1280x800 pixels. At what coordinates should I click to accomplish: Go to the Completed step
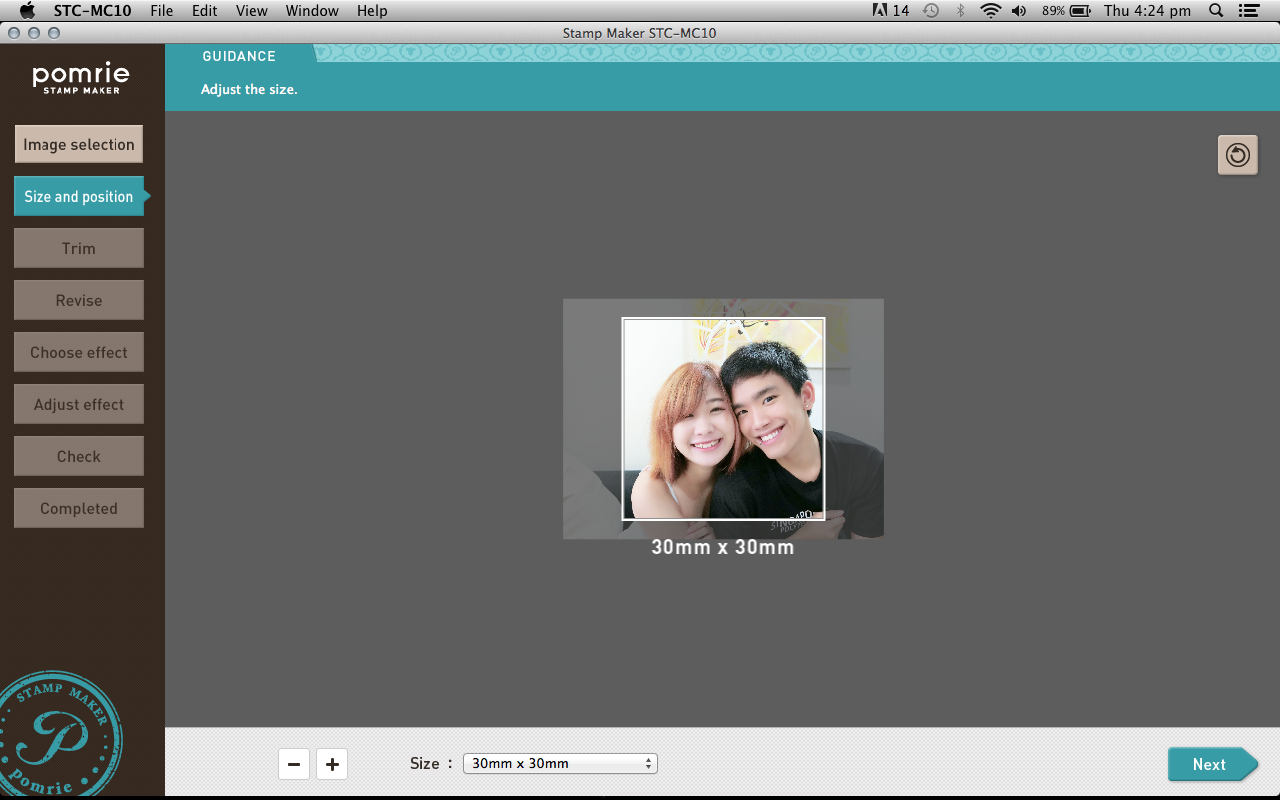tap(79, 508)
